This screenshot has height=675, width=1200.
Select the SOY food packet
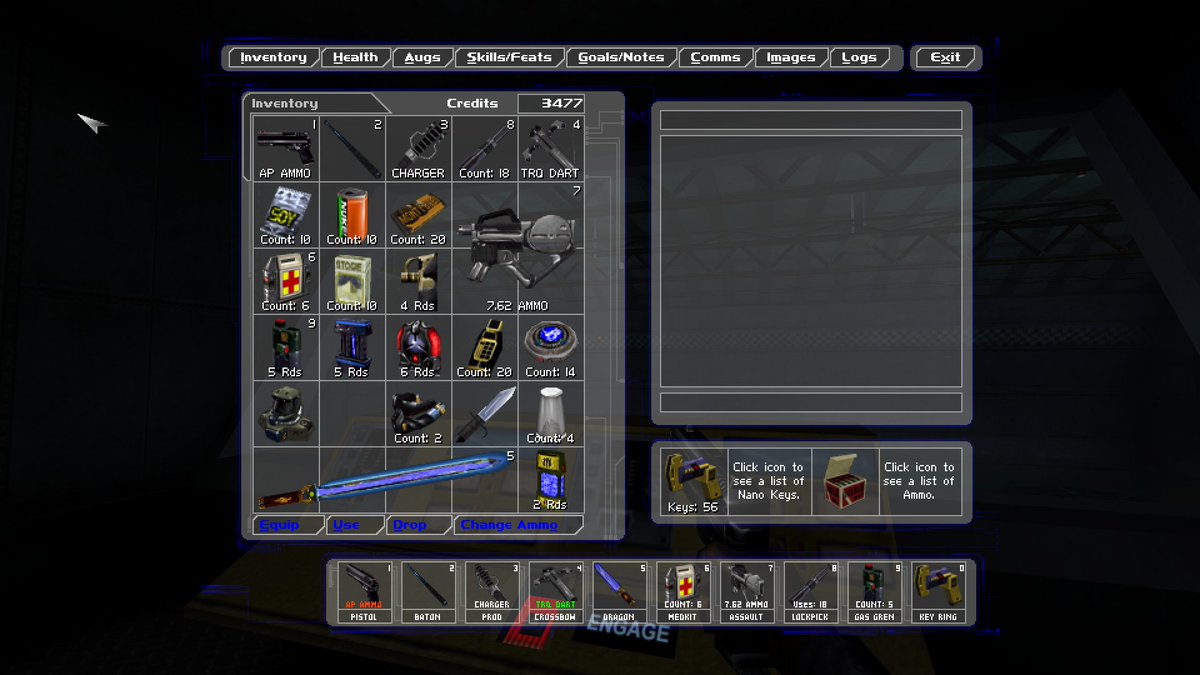click(x=286, y=214)
